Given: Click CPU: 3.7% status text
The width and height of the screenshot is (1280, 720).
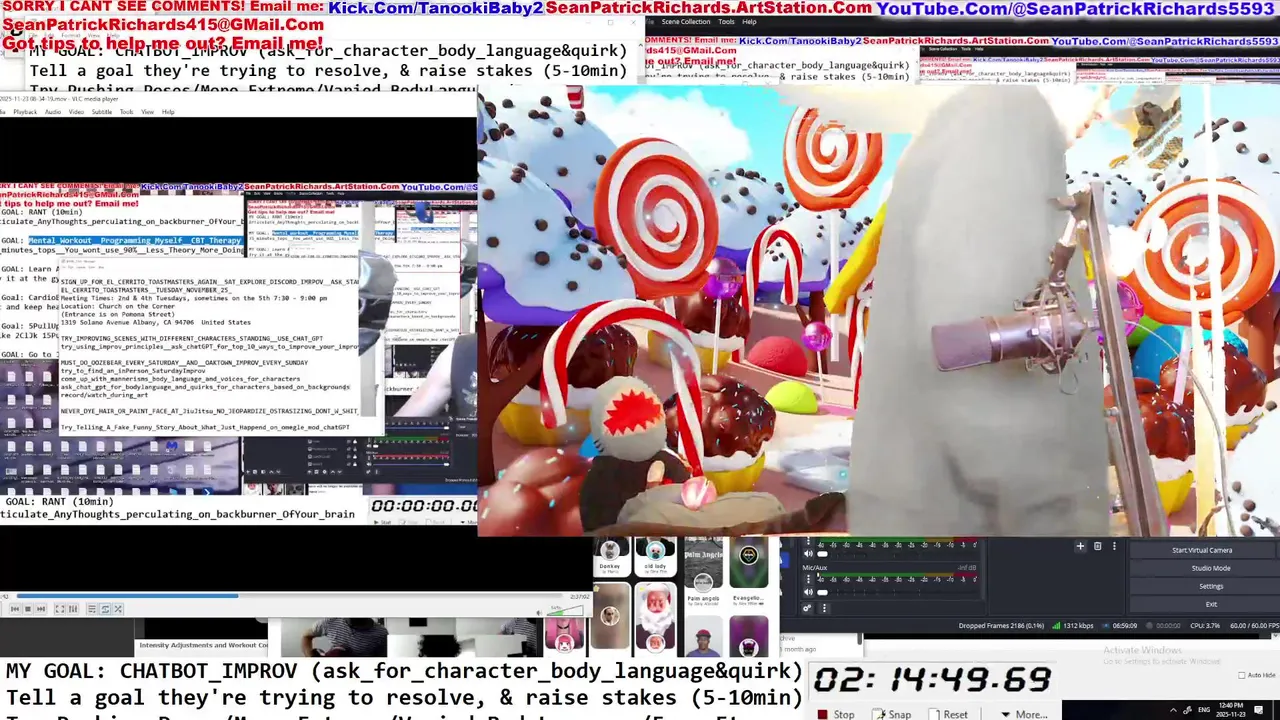Looking at the screenshot, I should 1205,626.
